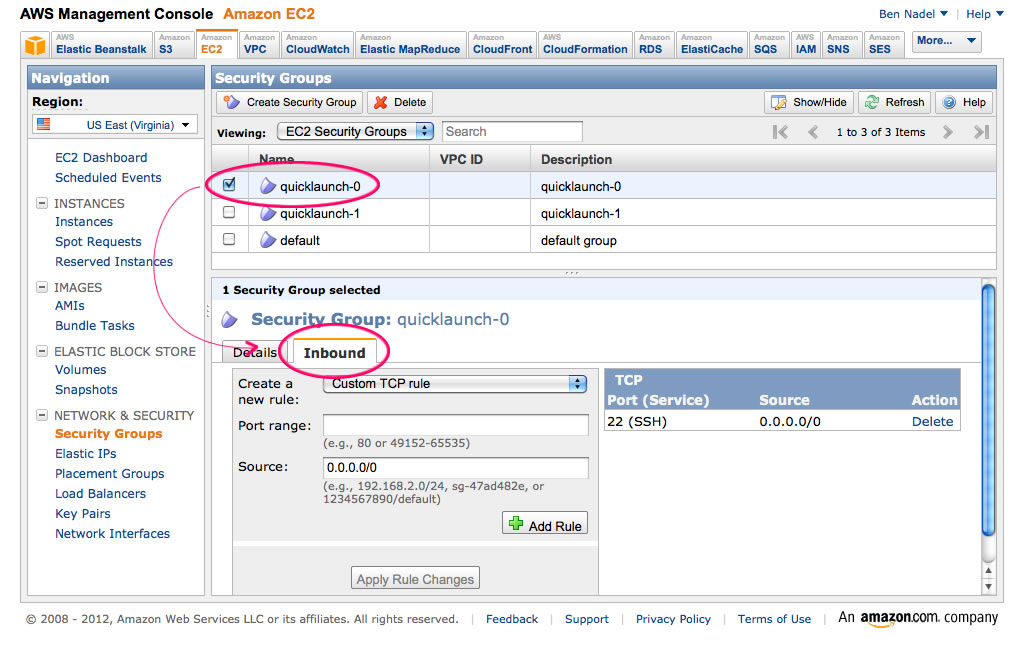The width and height of the screenshot is (1024, 645).
Task: Open the Instances link
Action: [84, 222]
